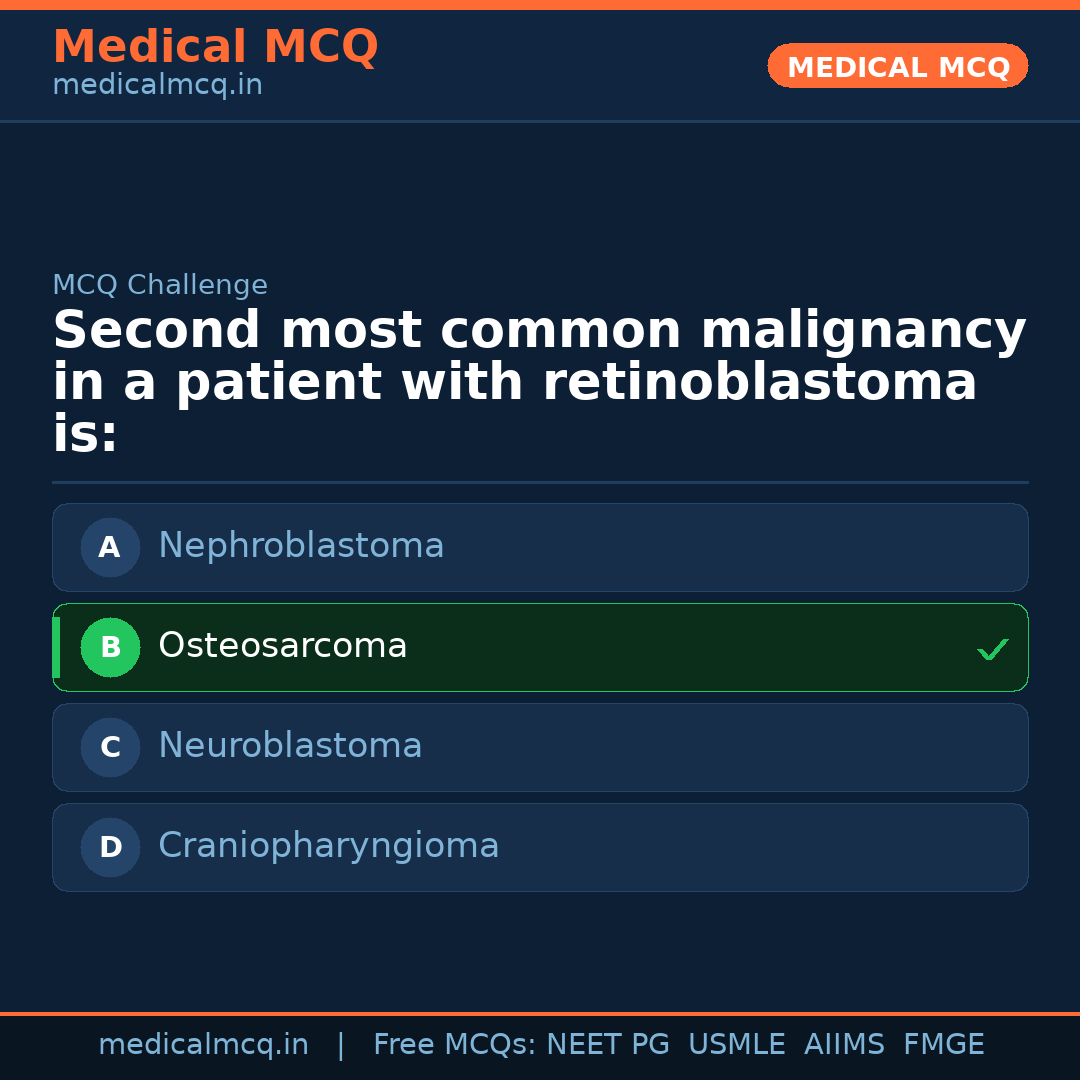
Task: Click the letter D circle badge
Action: tap(110, 847)
